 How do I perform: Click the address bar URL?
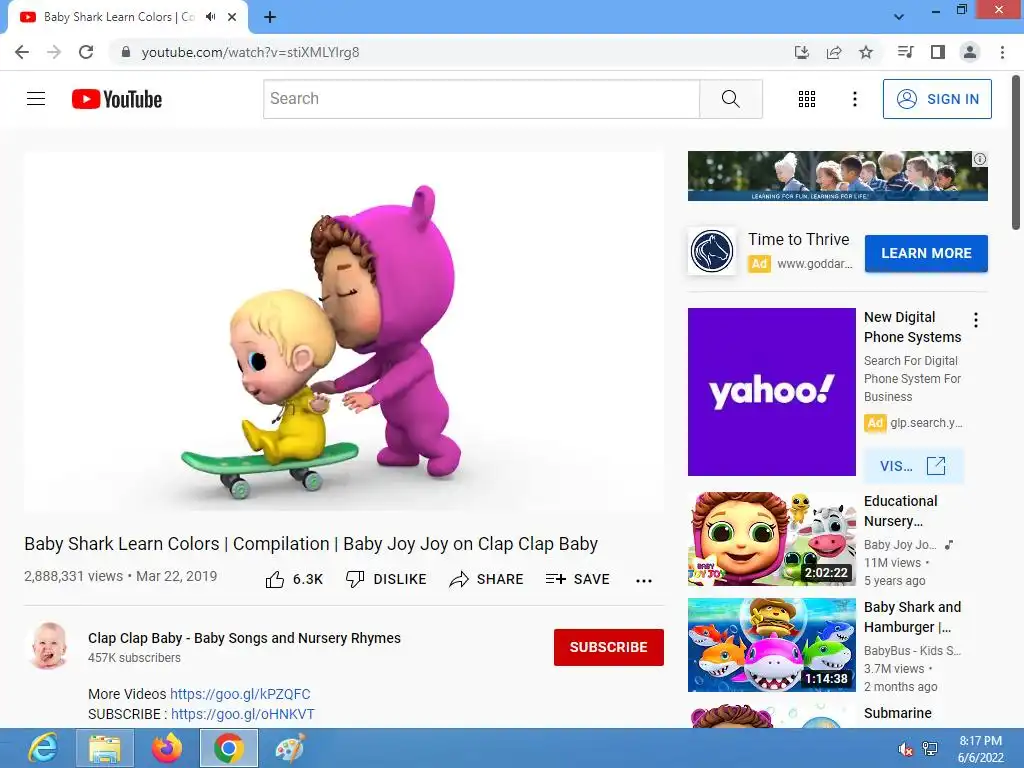click(x=250, y=52)
